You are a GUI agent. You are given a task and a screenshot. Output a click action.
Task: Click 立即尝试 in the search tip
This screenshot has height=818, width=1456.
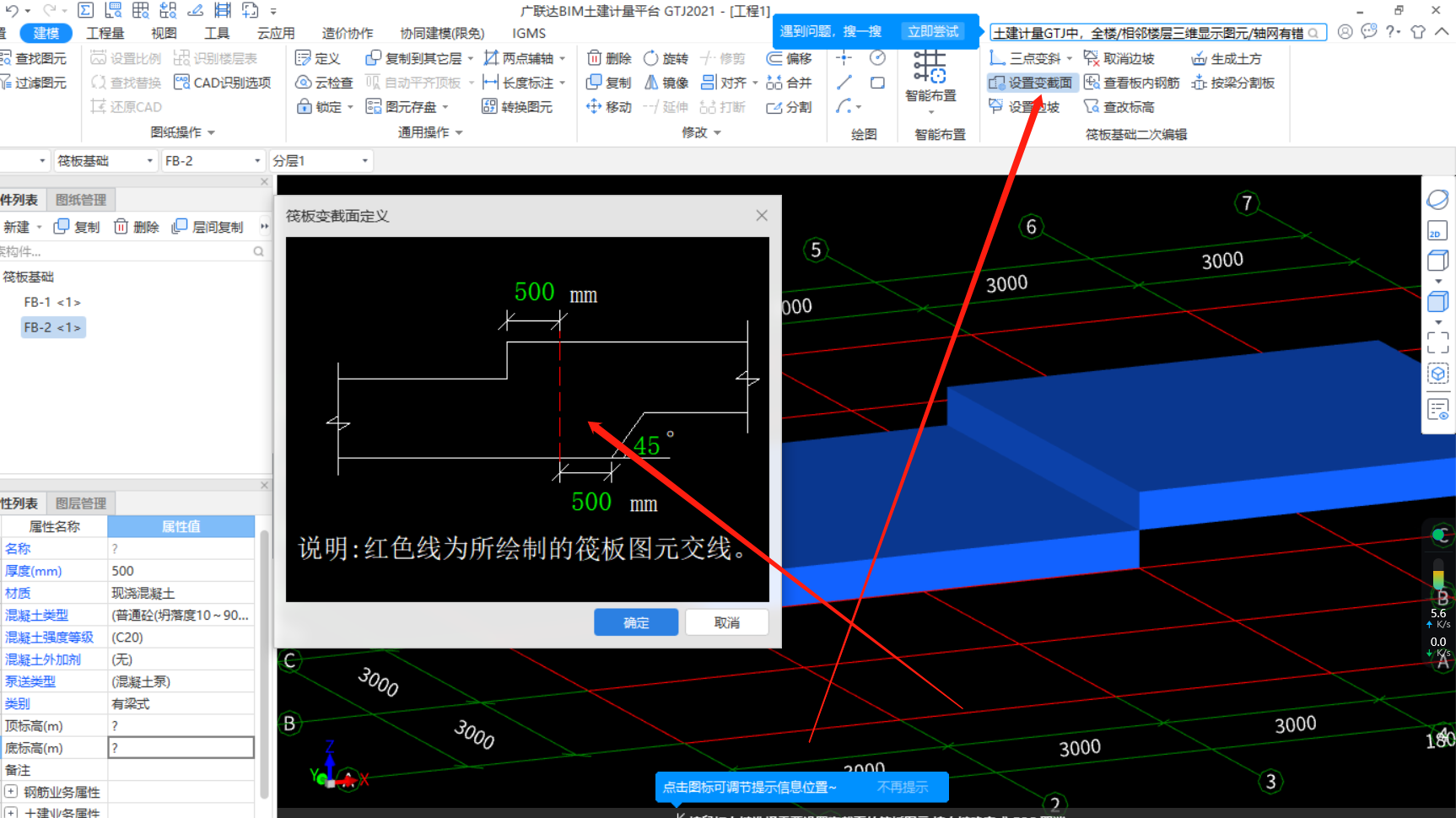pyautogui.click(x=932, y=31)
